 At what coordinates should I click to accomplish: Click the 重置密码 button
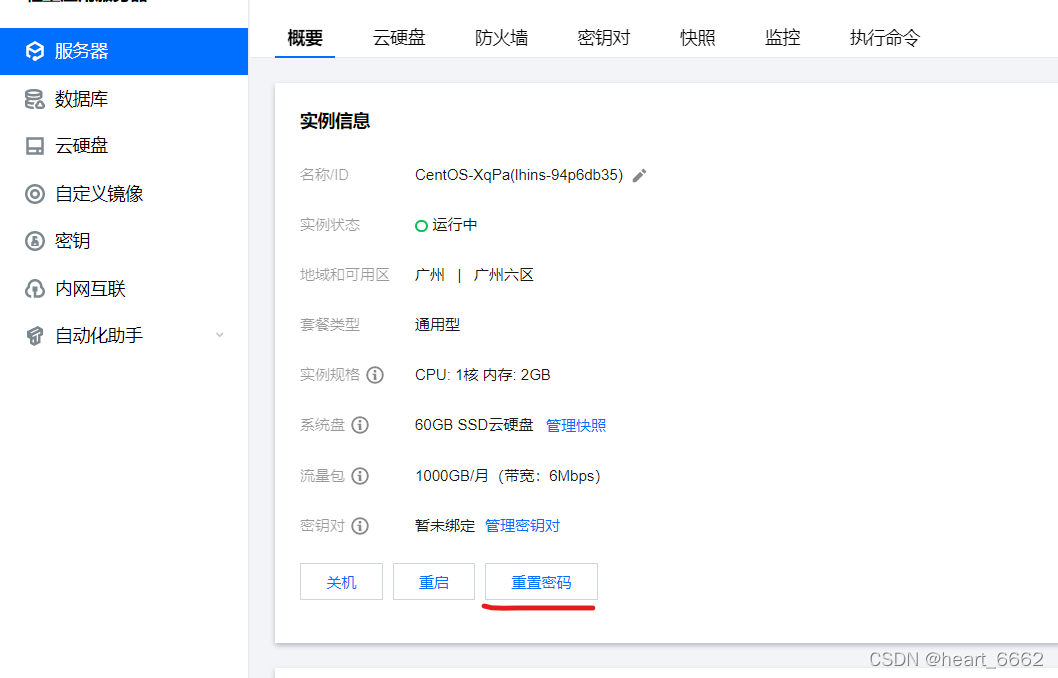coord(541,582)
